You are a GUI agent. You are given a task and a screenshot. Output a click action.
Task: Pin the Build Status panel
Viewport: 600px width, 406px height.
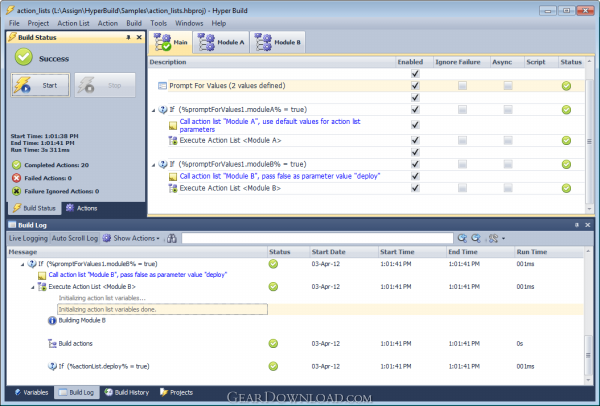128,37
